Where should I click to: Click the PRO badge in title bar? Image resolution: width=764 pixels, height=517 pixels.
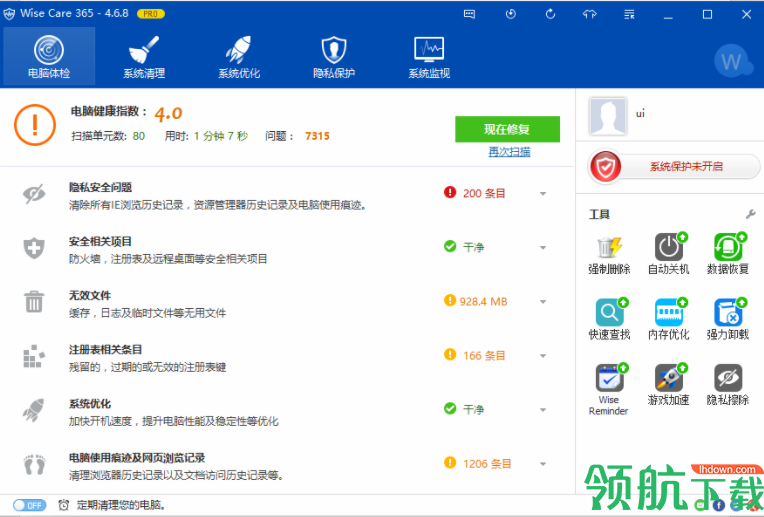click(151, 14)
